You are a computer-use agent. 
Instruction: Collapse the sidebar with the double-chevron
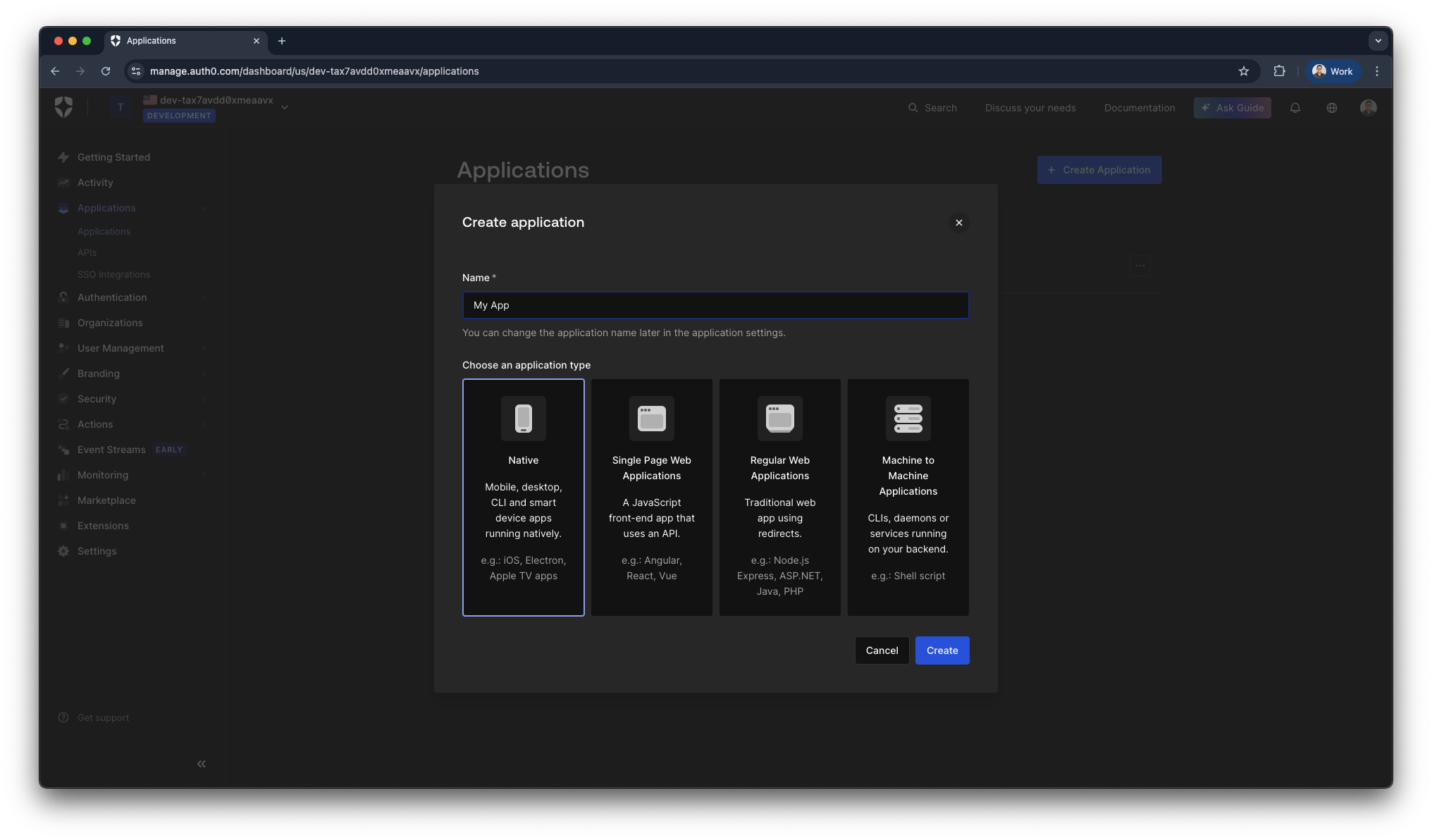pos(201,763)
